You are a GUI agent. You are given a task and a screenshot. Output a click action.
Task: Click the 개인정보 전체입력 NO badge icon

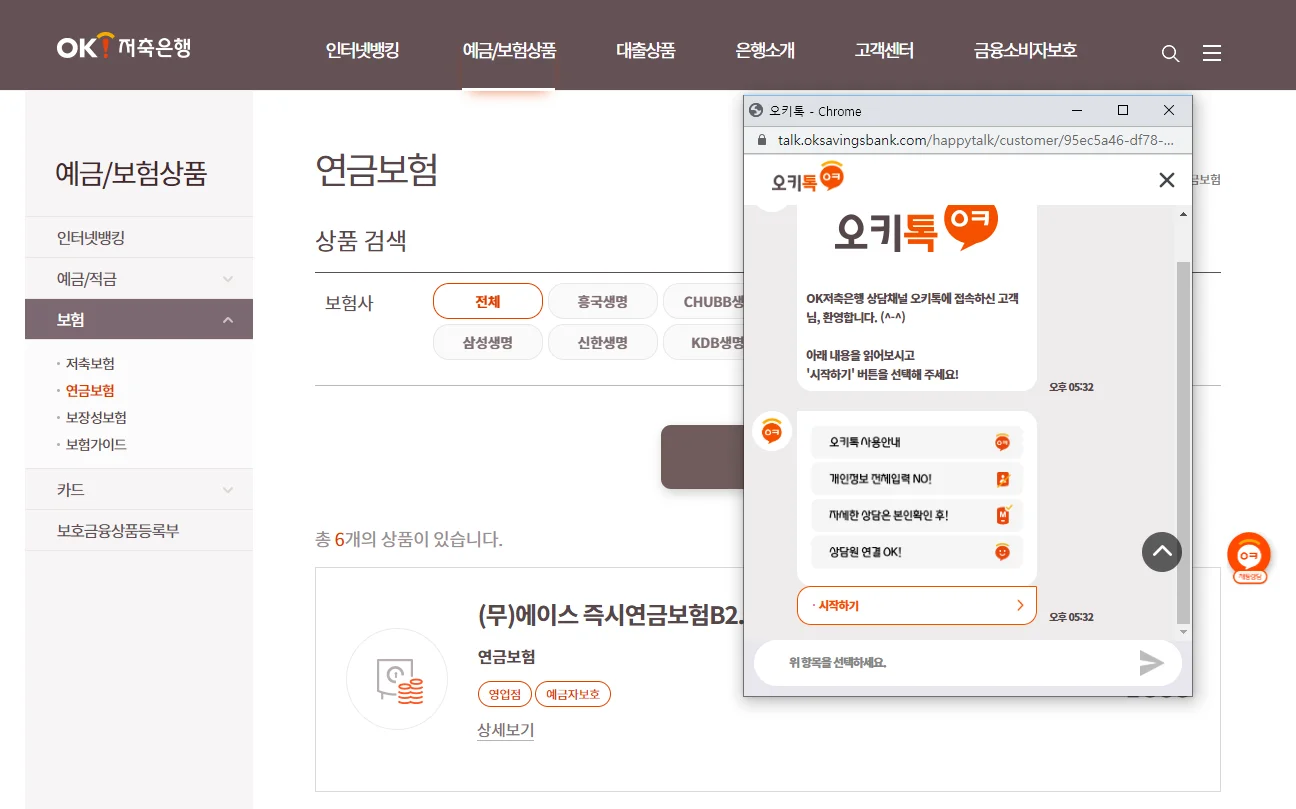coord(1000,479)
